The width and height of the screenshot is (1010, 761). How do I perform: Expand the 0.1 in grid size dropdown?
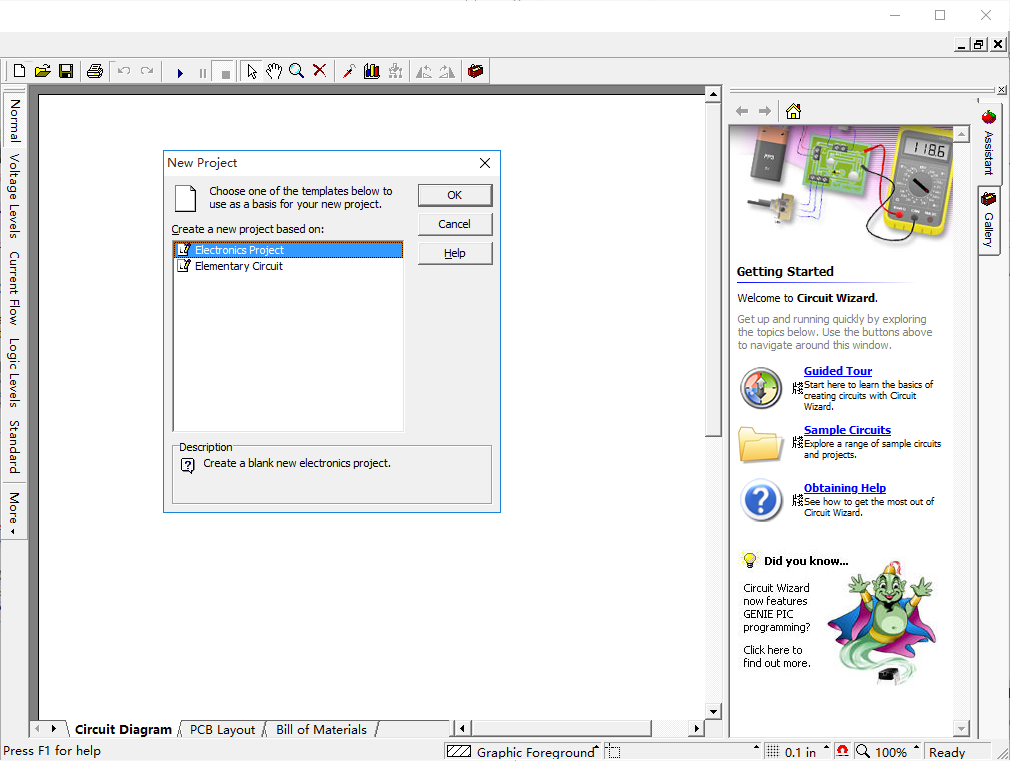[x=823, y=751]
